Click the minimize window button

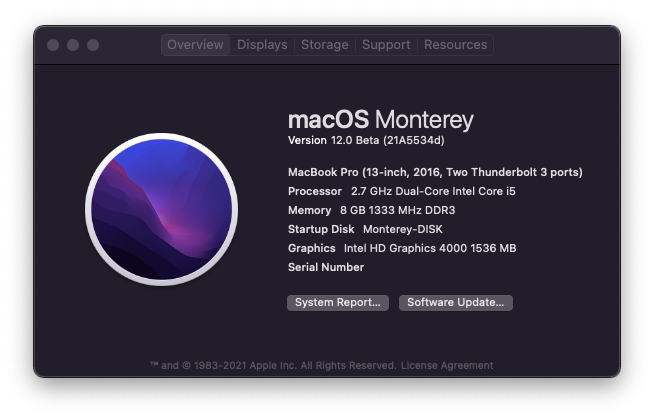click(x=73, y=45)
